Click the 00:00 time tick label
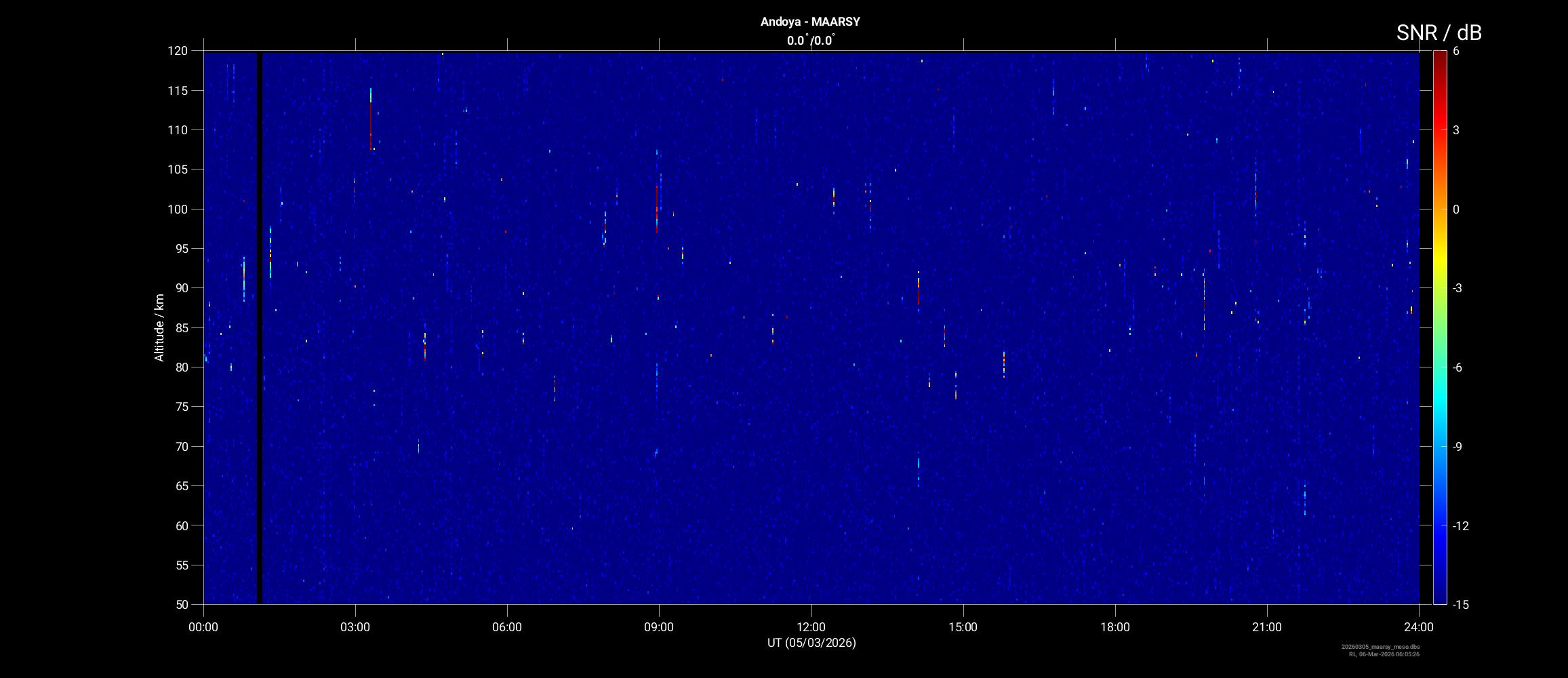The image size is (1568, 678). [x=203, y=627]
